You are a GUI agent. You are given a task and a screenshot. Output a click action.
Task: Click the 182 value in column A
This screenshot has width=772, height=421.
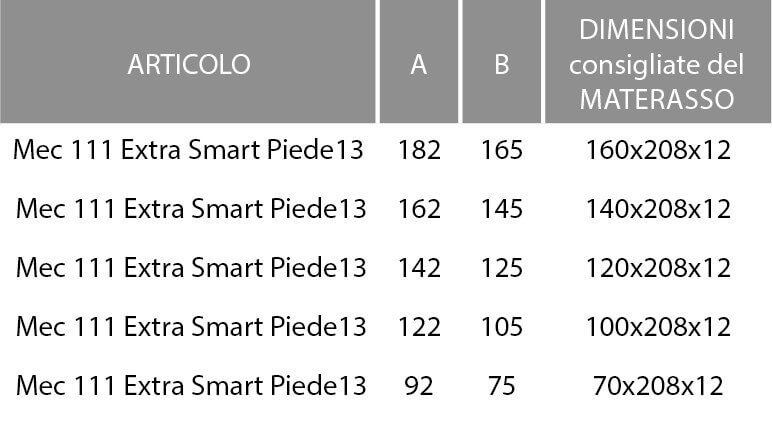[419, 150]
